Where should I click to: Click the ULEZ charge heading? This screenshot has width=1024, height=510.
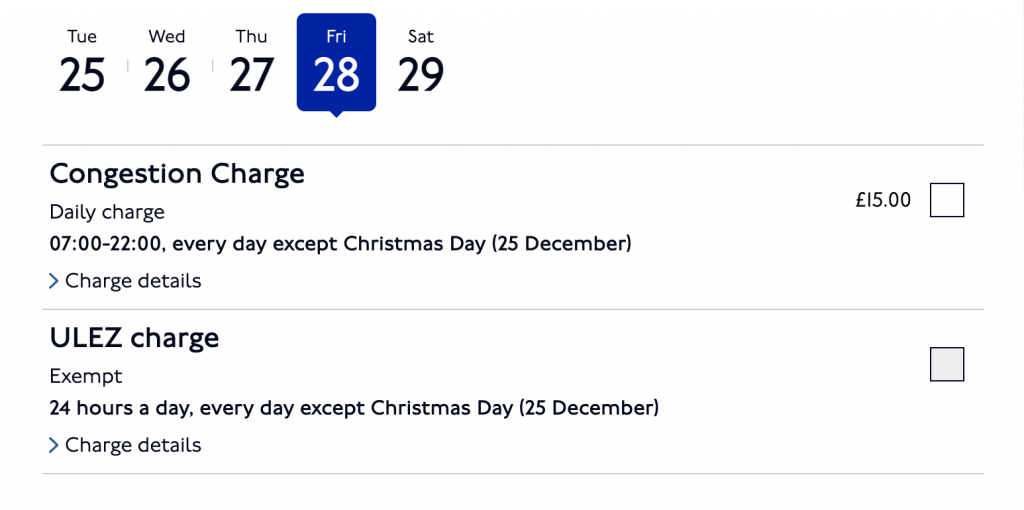point(134,338)
